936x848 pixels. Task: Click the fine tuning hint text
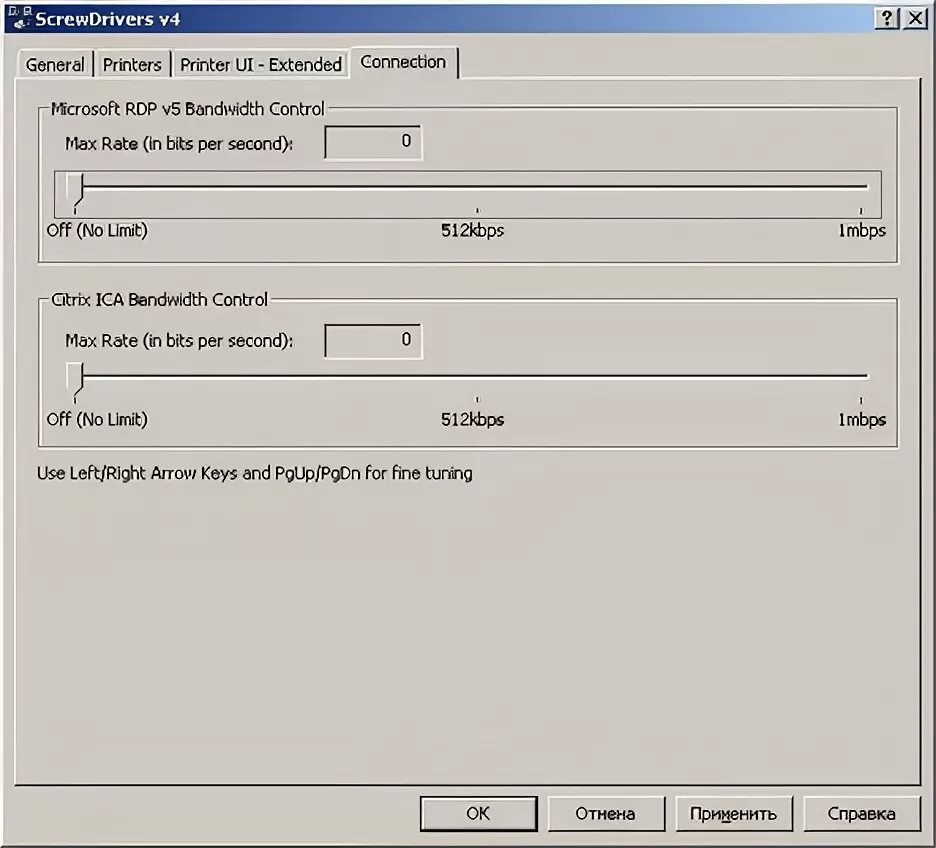click(255, 473)
